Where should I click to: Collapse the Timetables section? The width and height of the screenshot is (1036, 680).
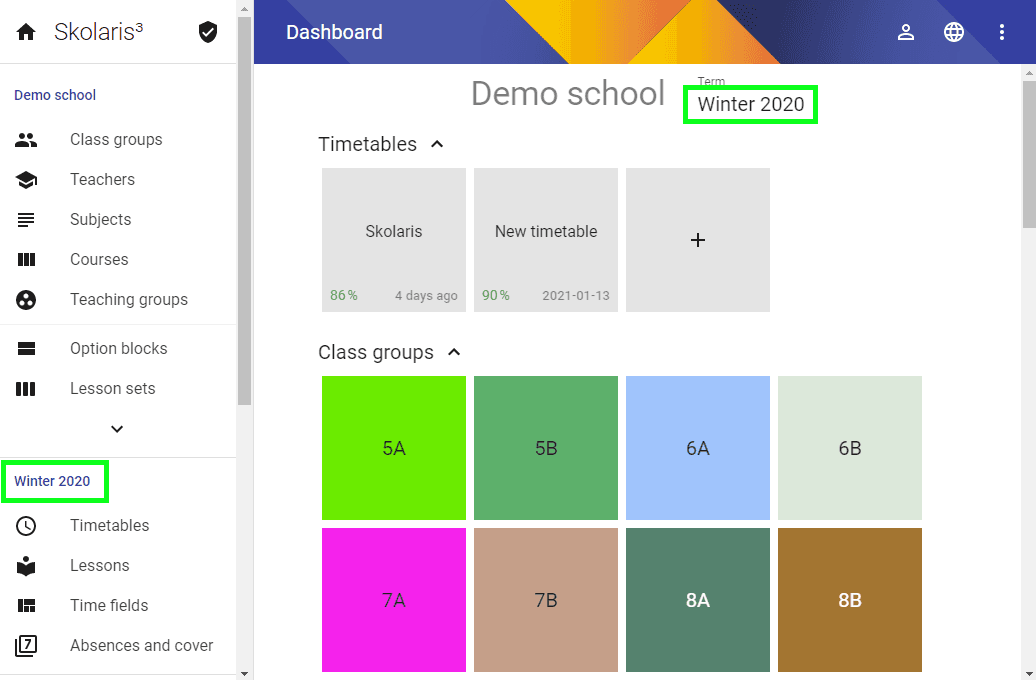(437, 144)
